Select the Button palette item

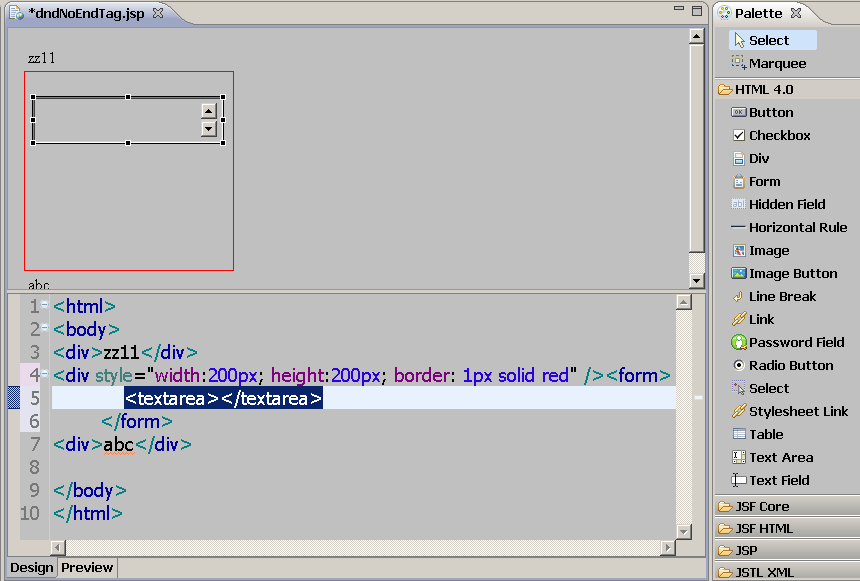point(762,112)
